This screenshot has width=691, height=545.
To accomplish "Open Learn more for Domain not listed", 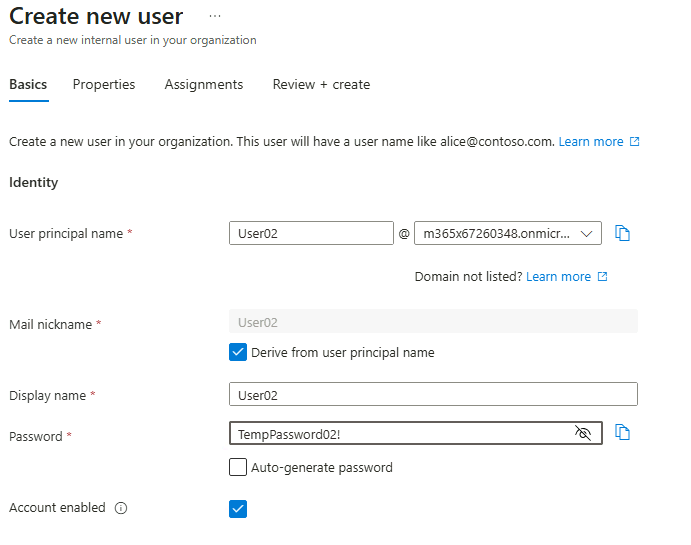I will point(558,277).
